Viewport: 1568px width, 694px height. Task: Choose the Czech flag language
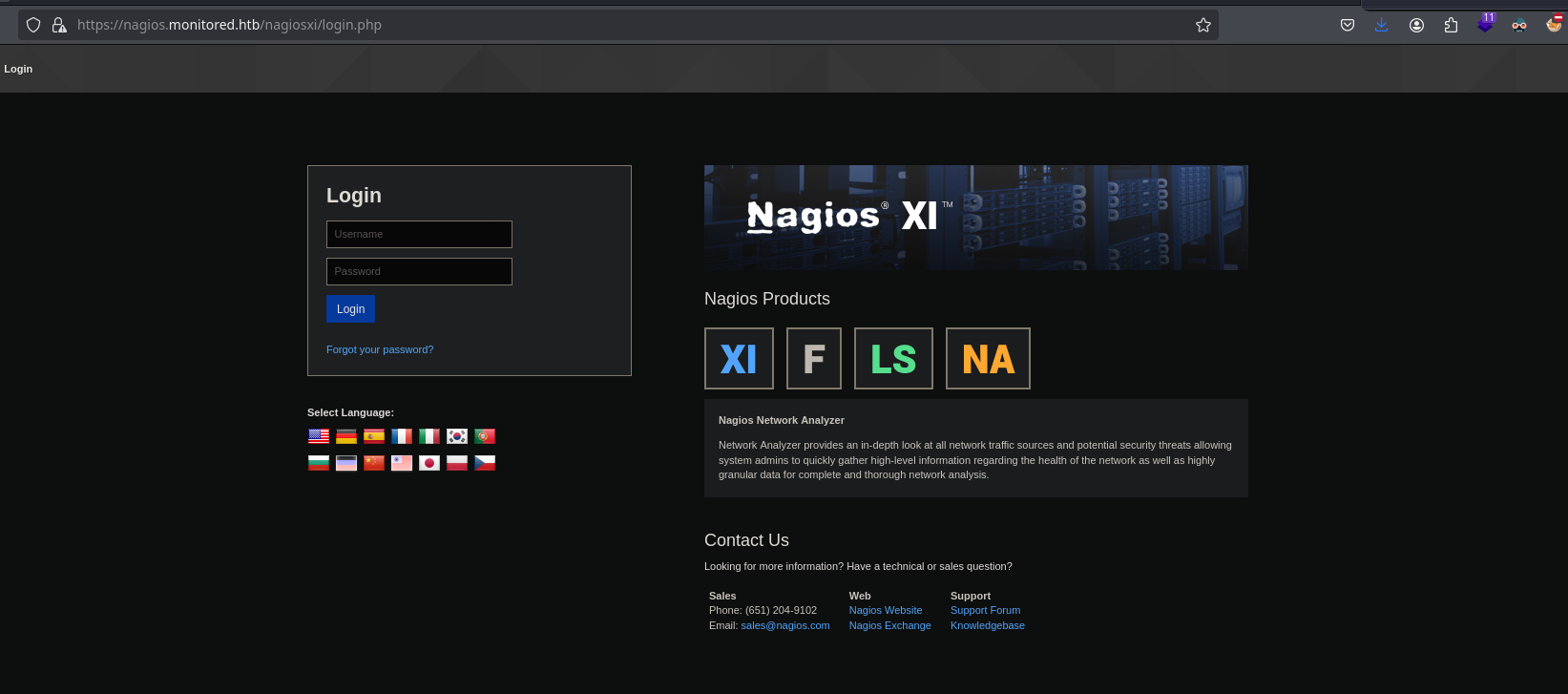(485, 463)
